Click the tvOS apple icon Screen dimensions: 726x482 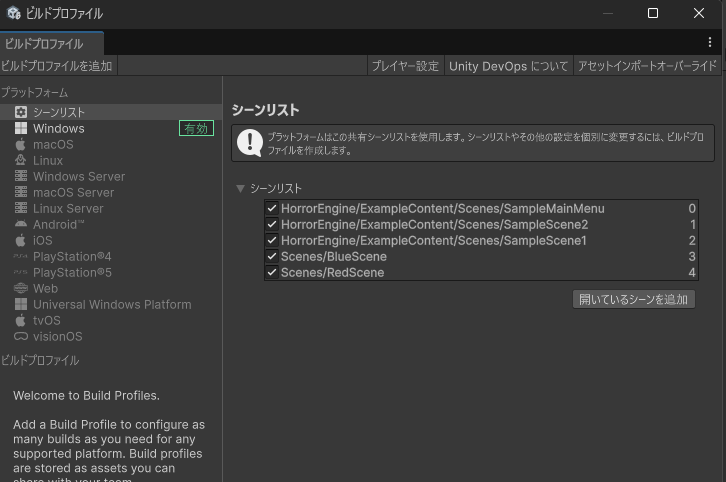click(21, 320)
